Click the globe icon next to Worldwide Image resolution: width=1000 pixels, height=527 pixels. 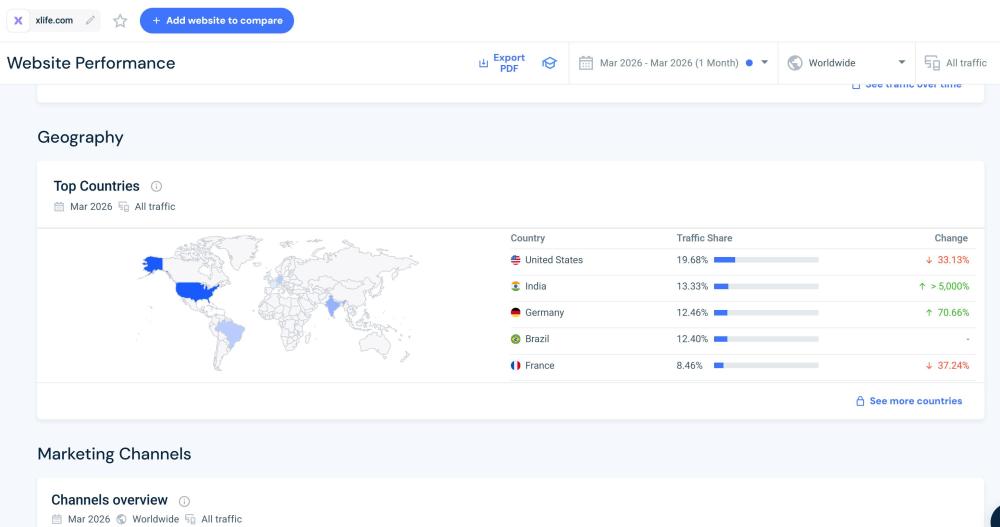coord(795,63)
